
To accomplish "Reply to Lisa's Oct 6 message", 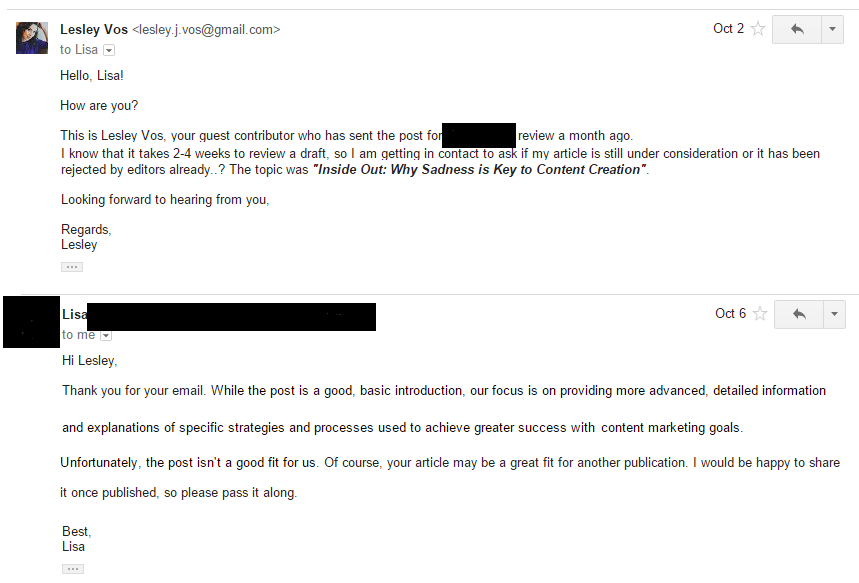I will pos(799,314).
